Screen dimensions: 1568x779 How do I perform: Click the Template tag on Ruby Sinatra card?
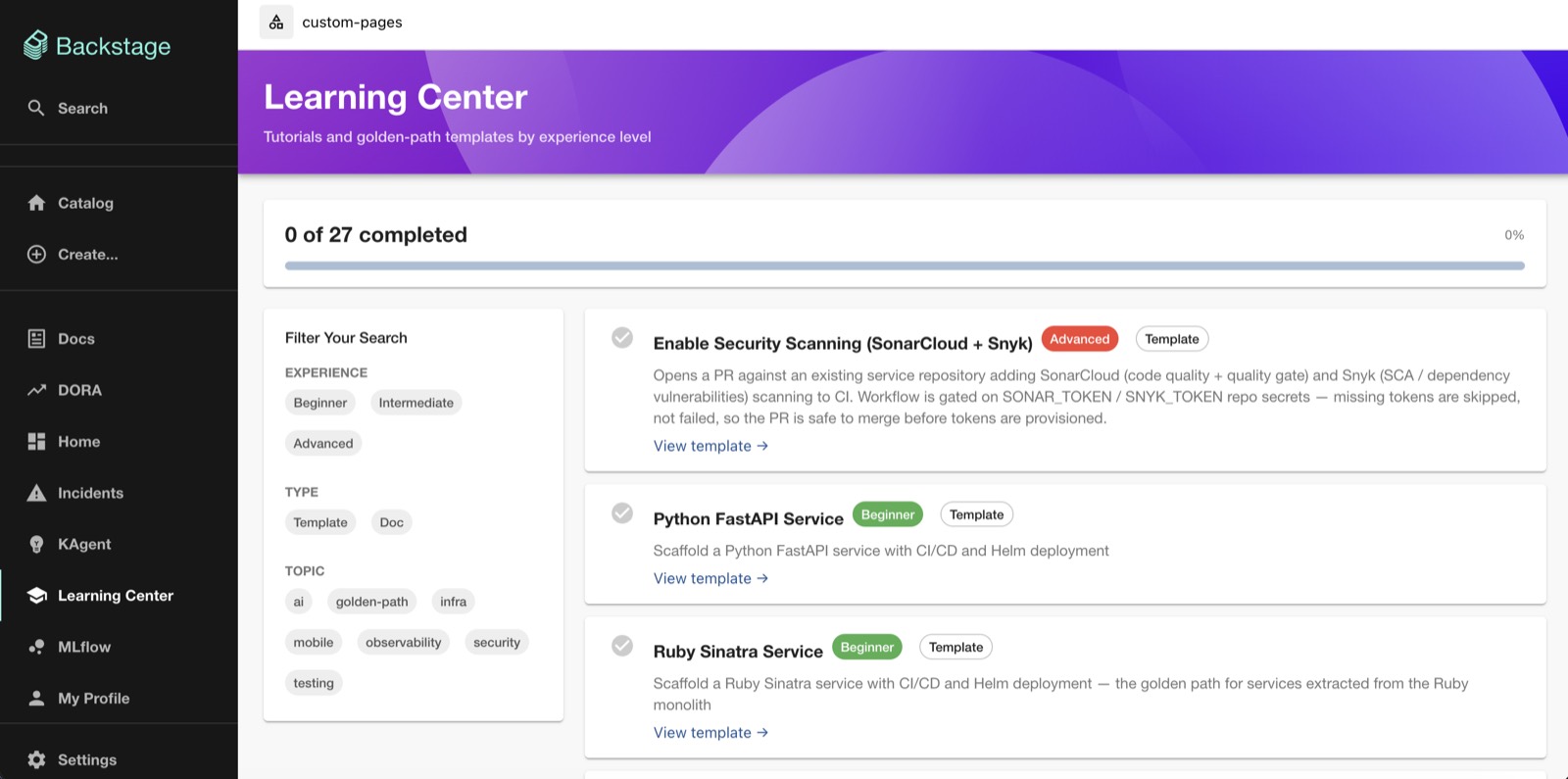click(956, 647)
